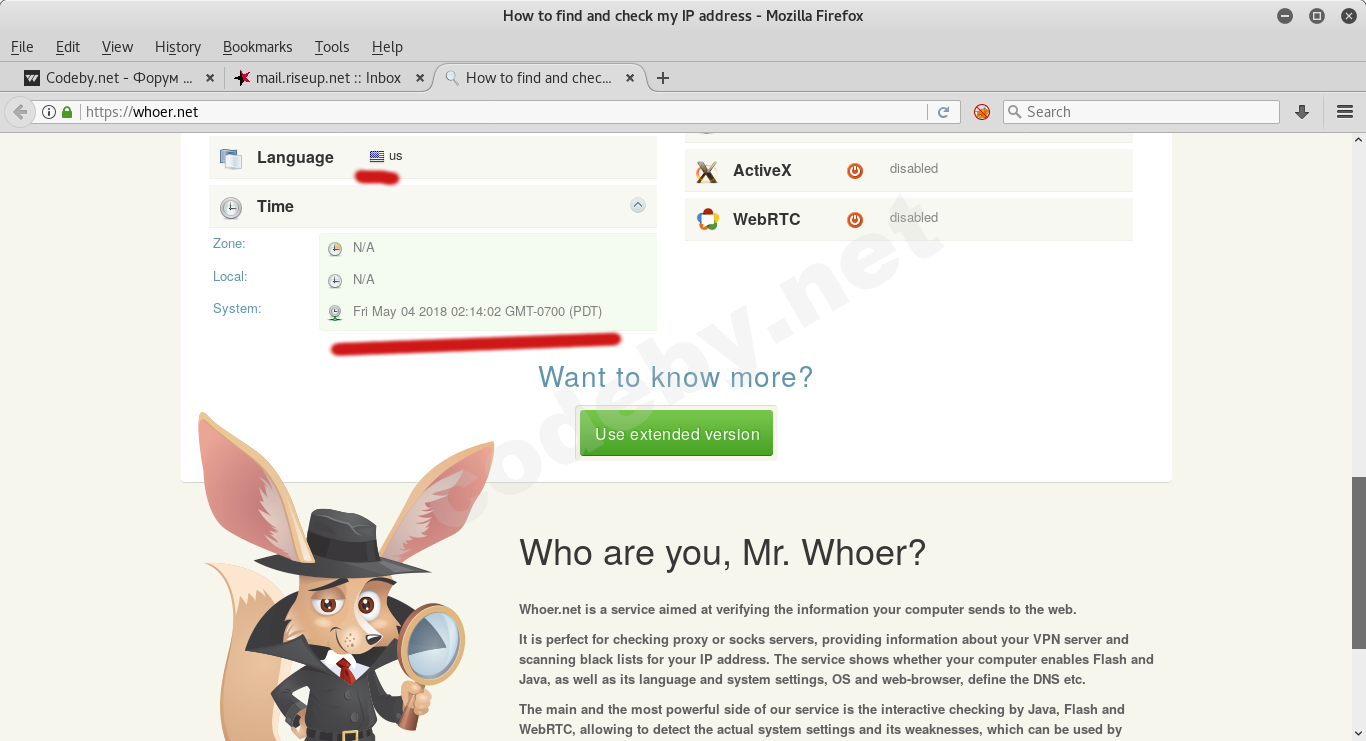Click the system time value Fri May 04 2018
Image resolution: width=1366 pixels, height=741 pixels.
point(477,311)
